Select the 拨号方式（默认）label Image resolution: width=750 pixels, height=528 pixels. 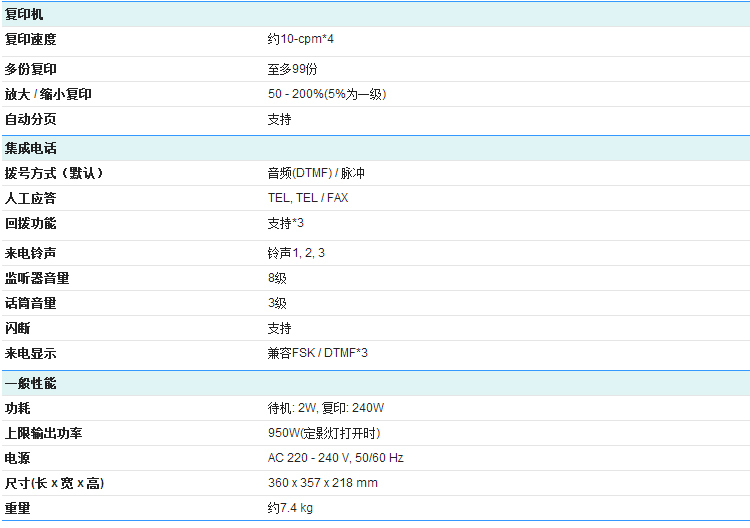point(54,173)
